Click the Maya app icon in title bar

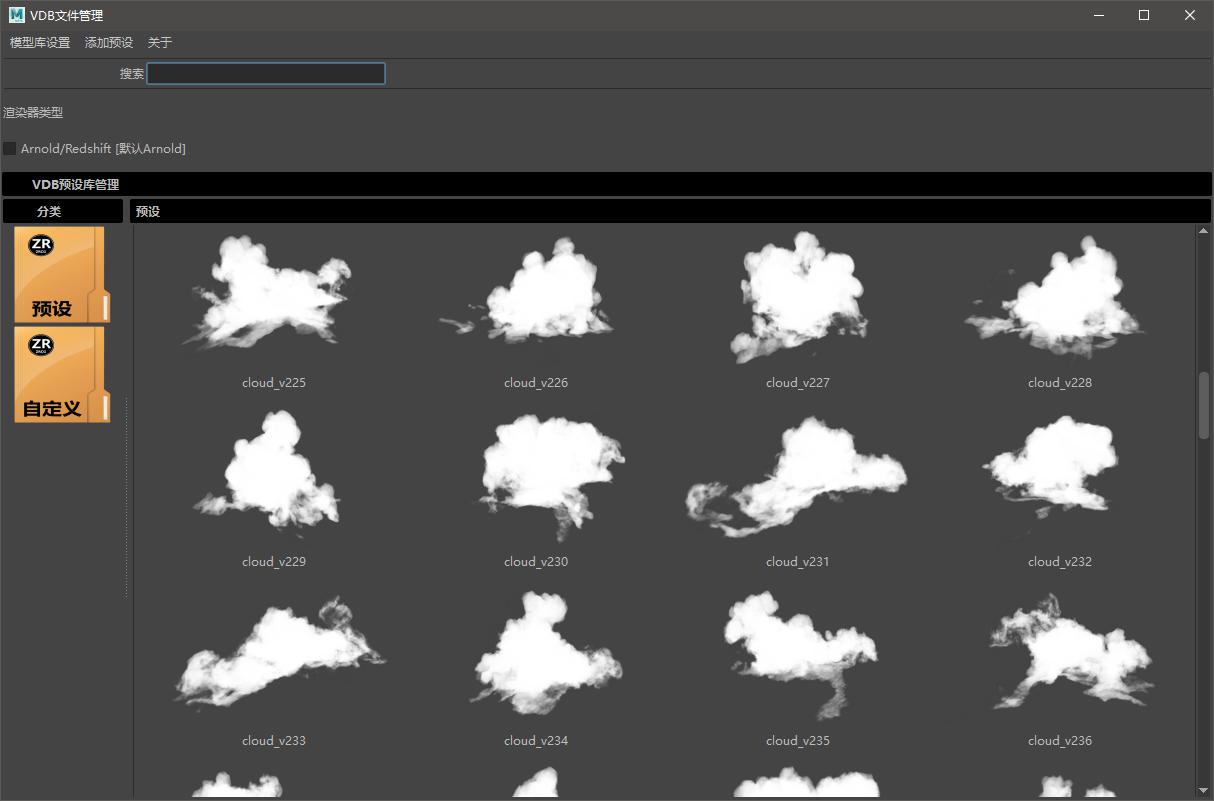click(16, 15)
